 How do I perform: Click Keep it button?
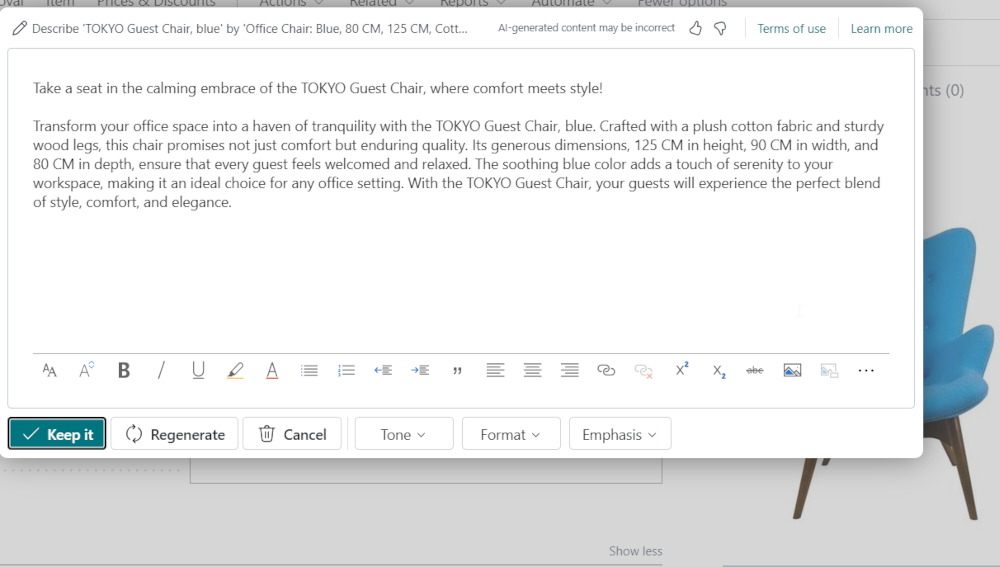point(57,434)
